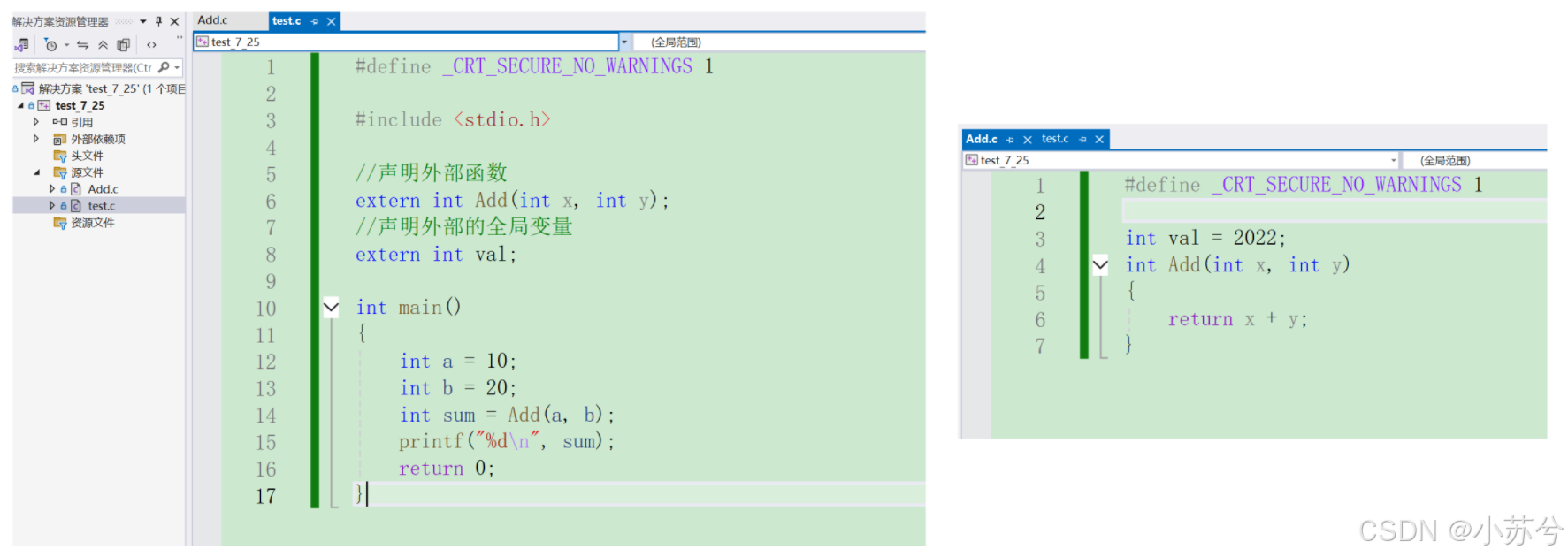Select test.c in Solution Explorer
The image size is (1568, 557).
point(101,206)
